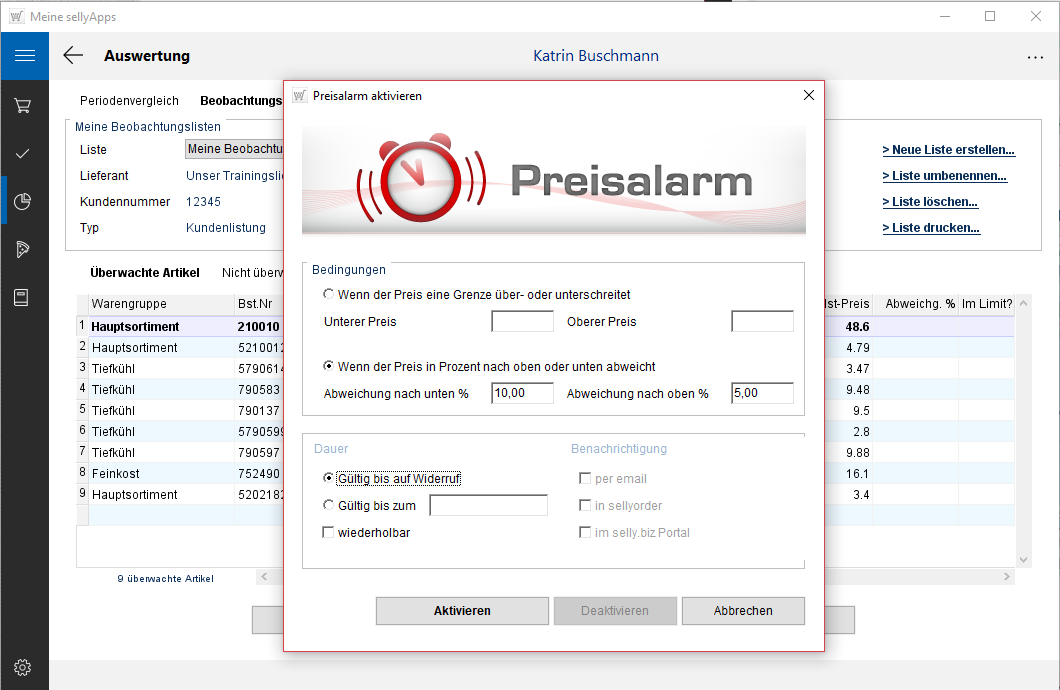
Task: Open the pie chart analysis icon
Action: 23,202
